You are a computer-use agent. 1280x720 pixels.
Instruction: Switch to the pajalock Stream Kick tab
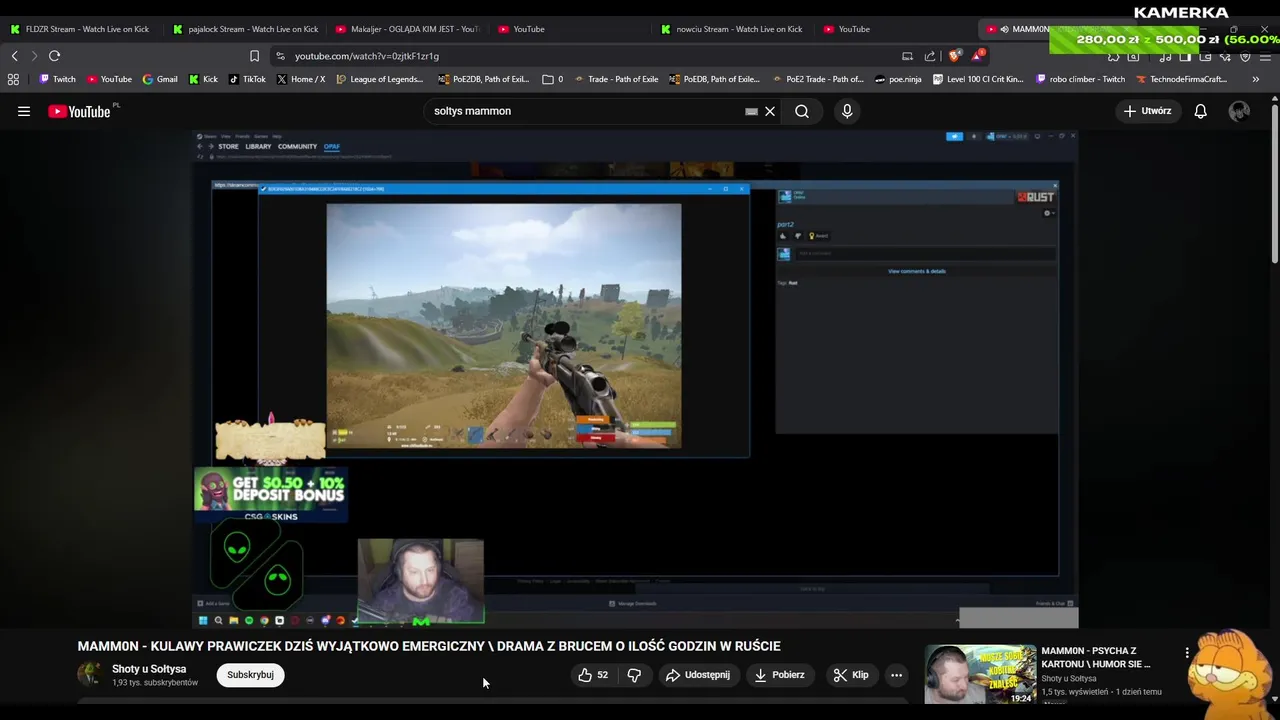pos(245,29)
